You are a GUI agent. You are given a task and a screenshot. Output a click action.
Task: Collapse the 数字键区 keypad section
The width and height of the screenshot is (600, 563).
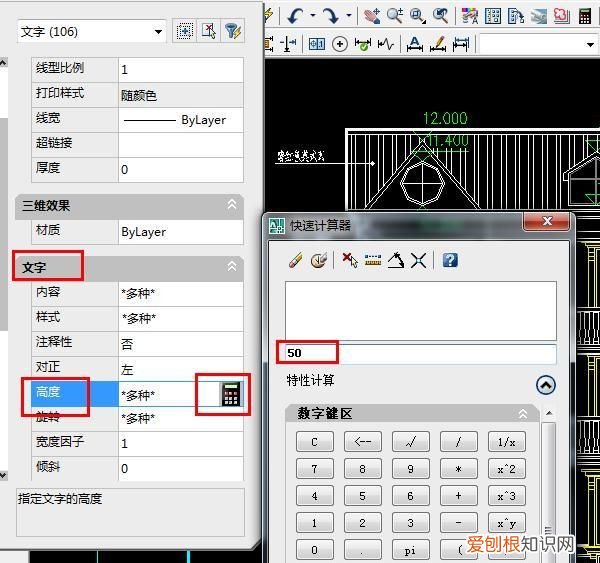[x=522, y=413]
